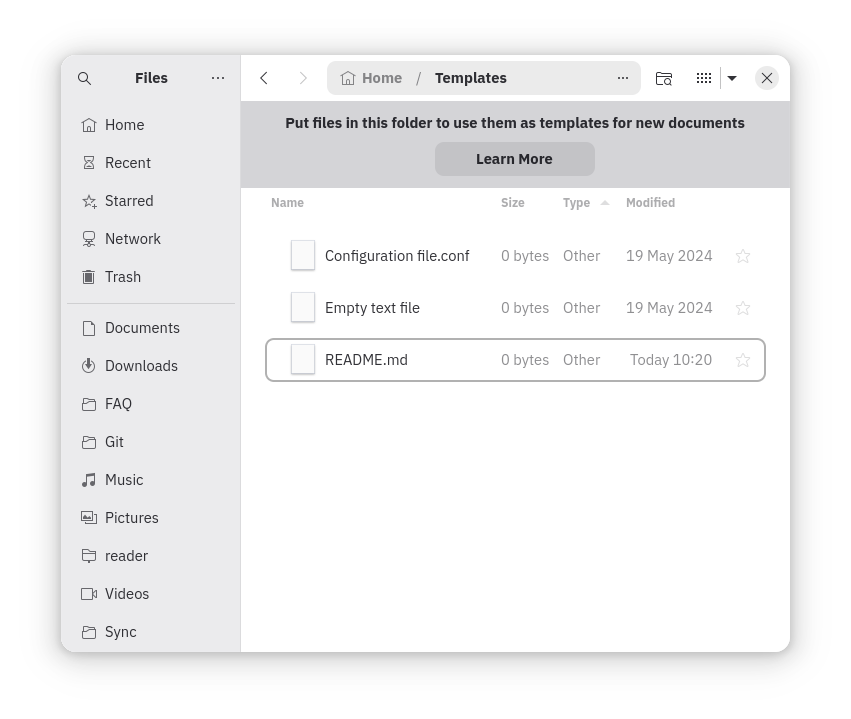
Task: Click the Type sort direction arrow
Action: click(605, 203)
